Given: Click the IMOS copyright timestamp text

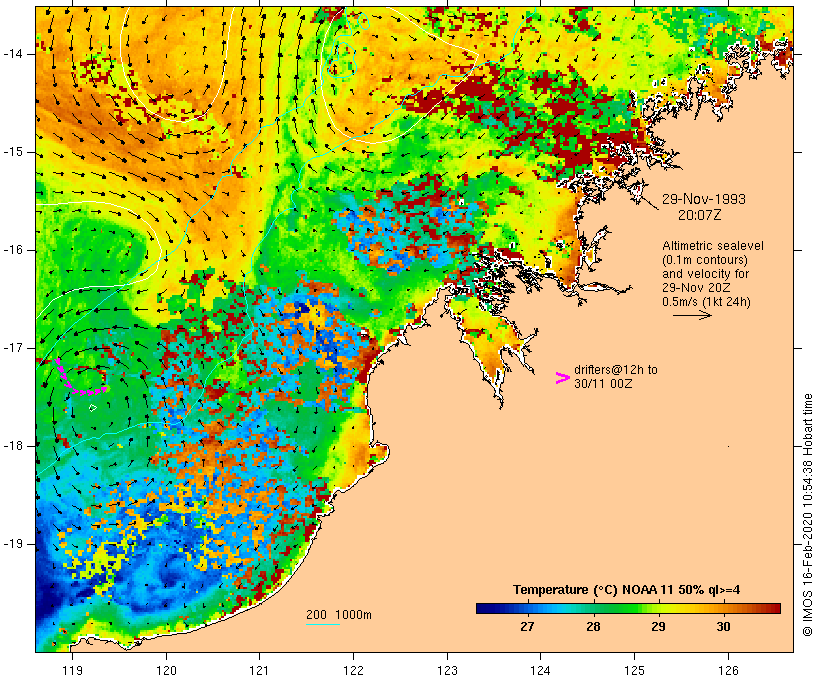Looking at the screenshot, I should pyautogui.click(x=807, y=515).
